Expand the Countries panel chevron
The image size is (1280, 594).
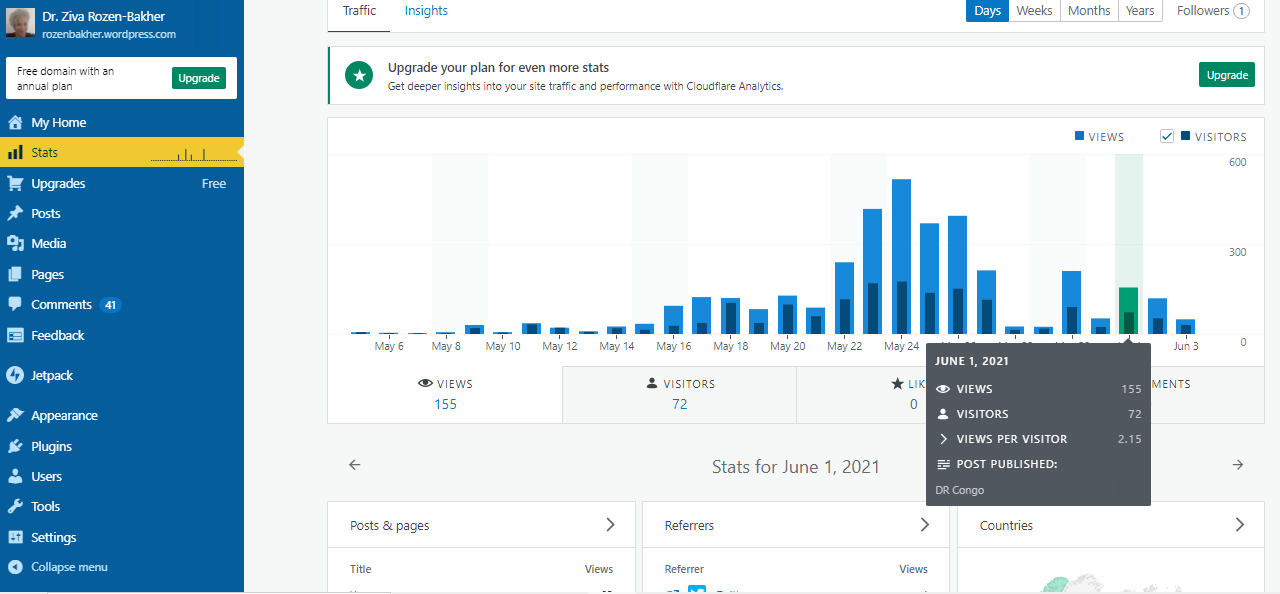tap(1240, 525)
